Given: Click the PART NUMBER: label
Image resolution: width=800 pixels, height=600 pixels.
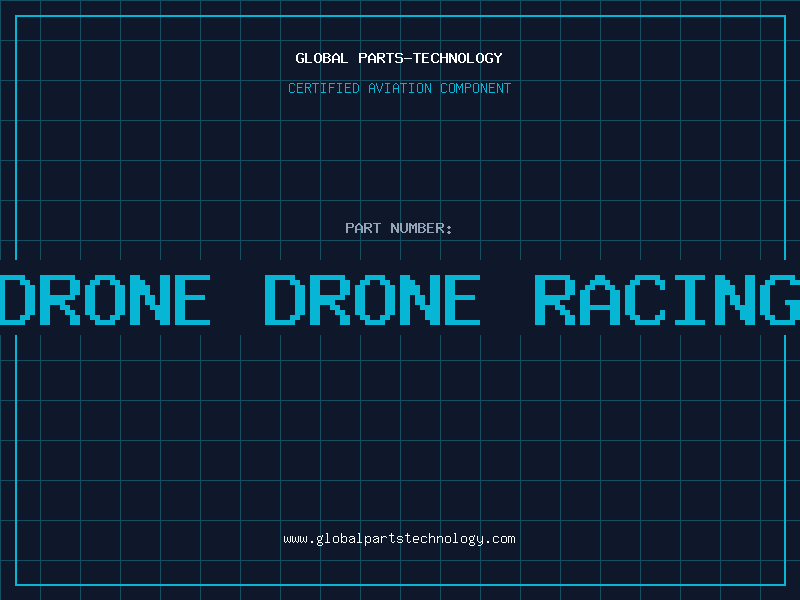Looking at the screenshot, I should click(x=399, y=228).
